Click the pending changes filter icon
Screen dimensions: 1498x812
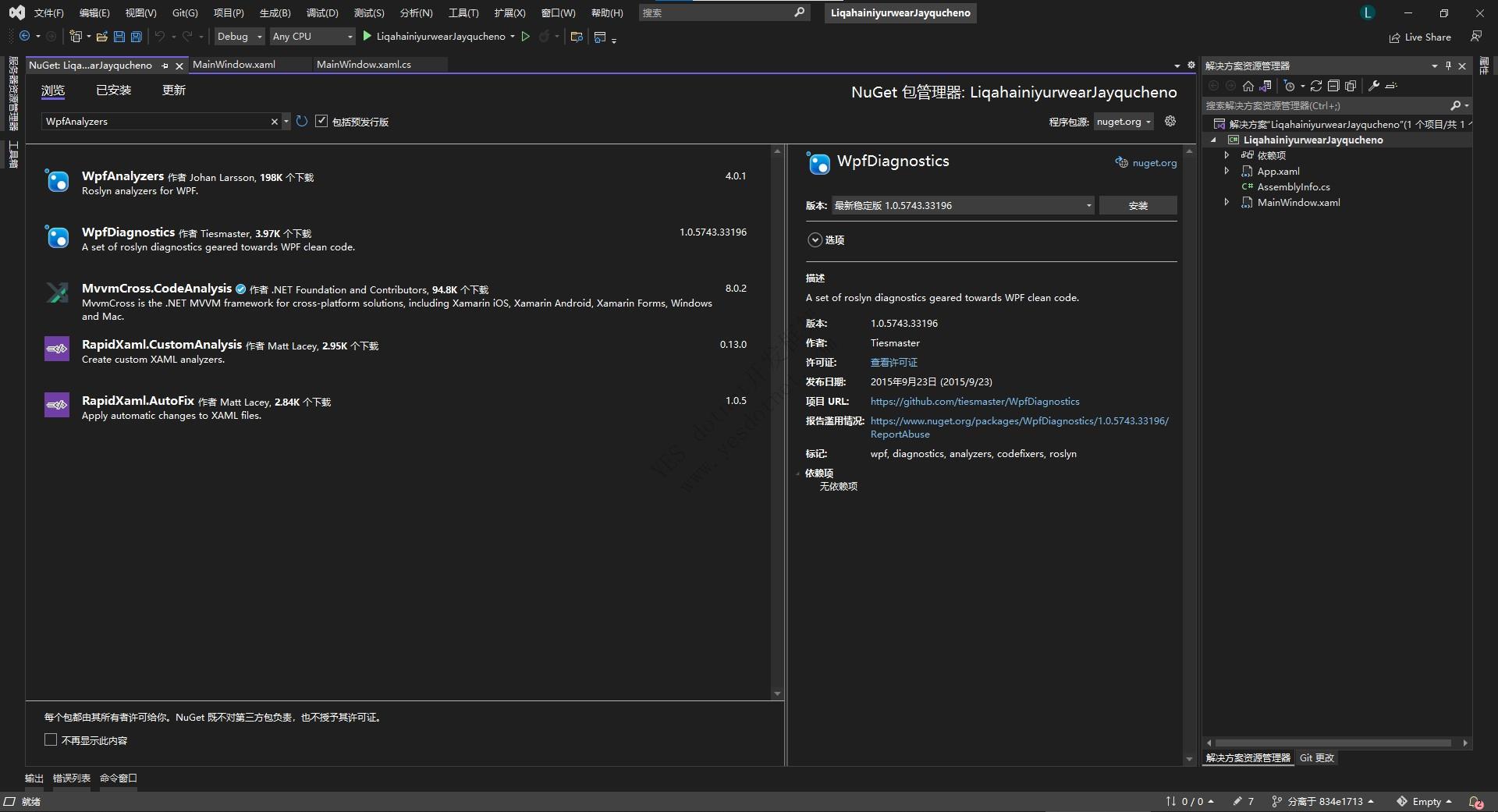click(1290, 86)
